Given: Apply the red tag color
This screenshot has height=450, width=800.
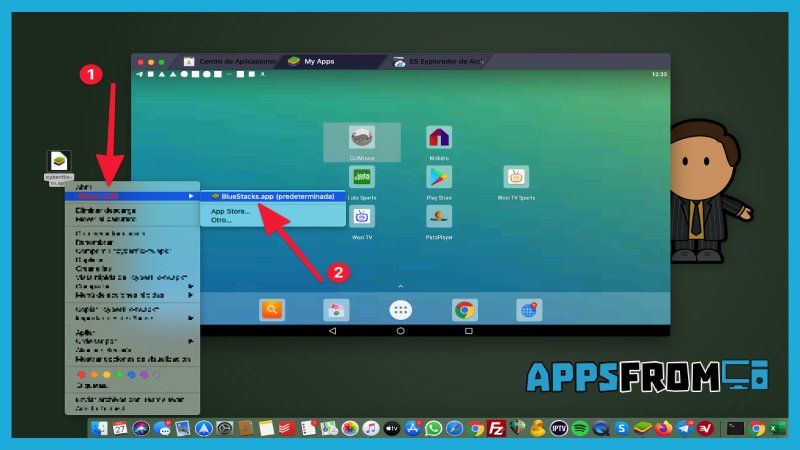Looking at the screenshot, I should click(x=81, y=374).
